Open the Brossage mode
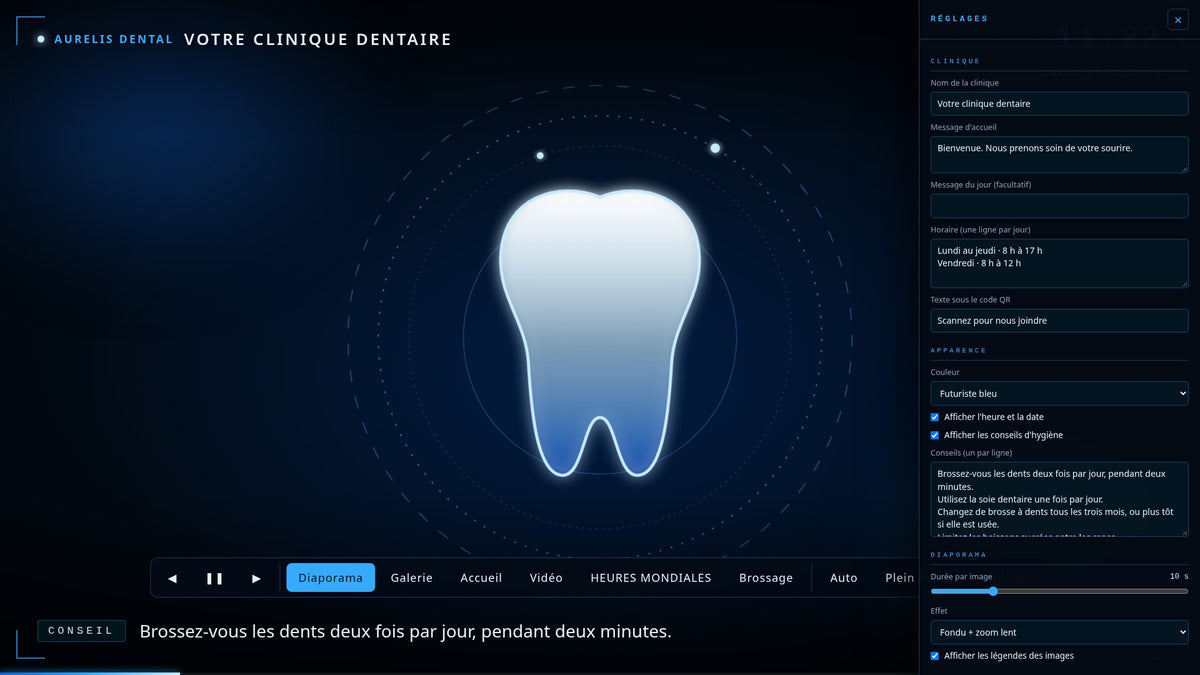 tap(766, 578)
